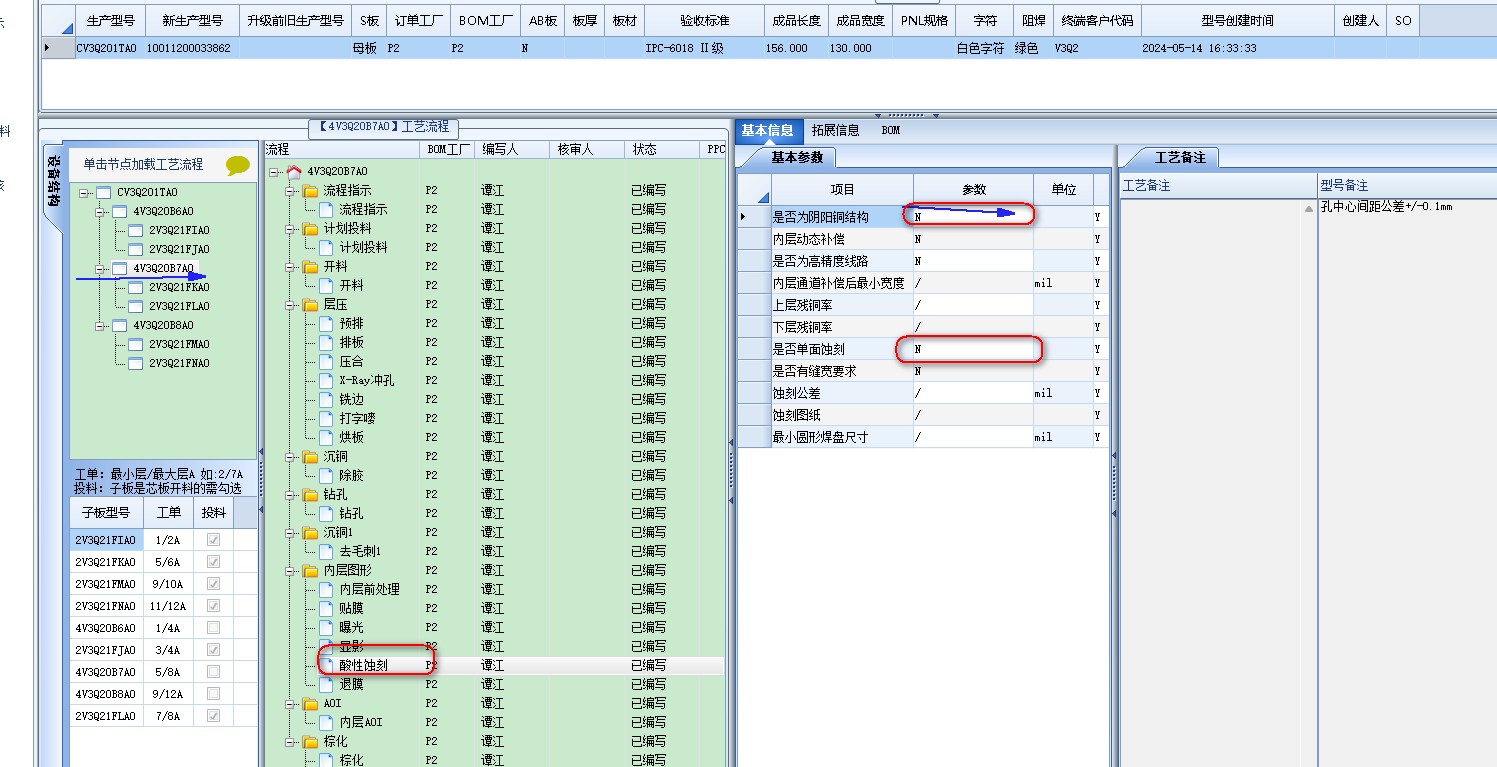
Task: Click the 内层图形 folder icon
Action: (310, 571)
